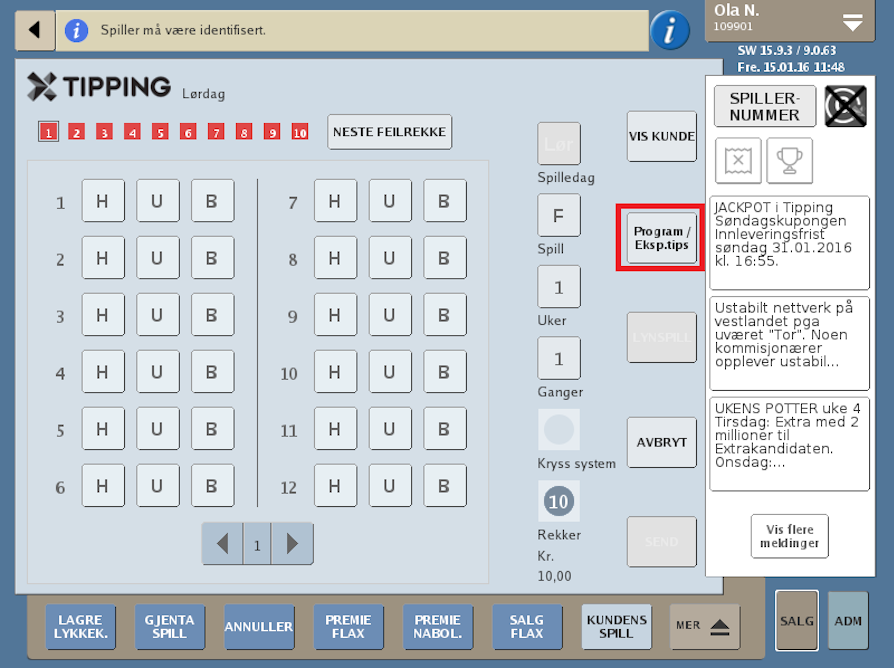Mark B for match 2
The width and height of the screenshot is (894, 668).
pyautogui.click(x=213, y=258)
